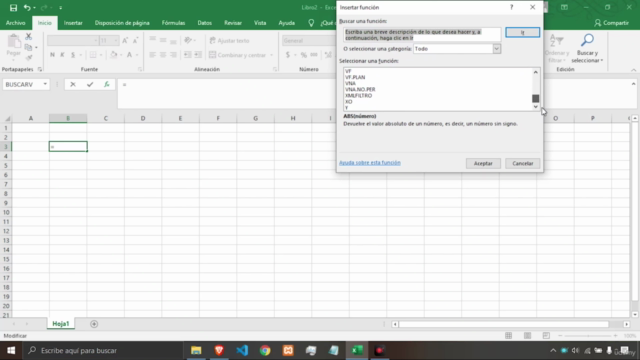
Task: Click column D header
Action: pos(143,118)
